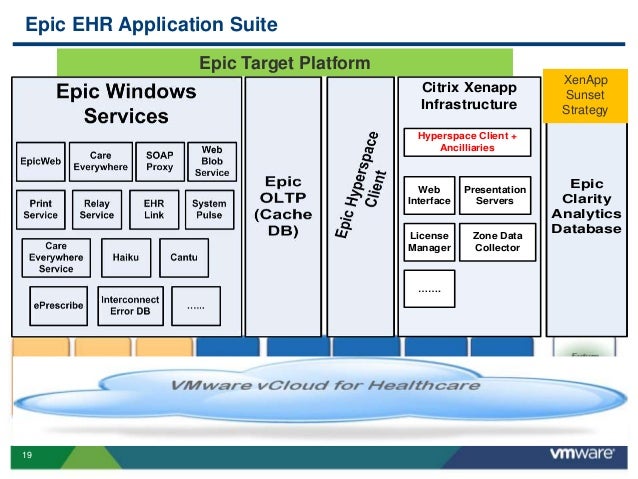Click the EHR Link box
Image resolution: width=638 pixels, height=479 pixels.
pyautogui.click(x=154, y=210)
